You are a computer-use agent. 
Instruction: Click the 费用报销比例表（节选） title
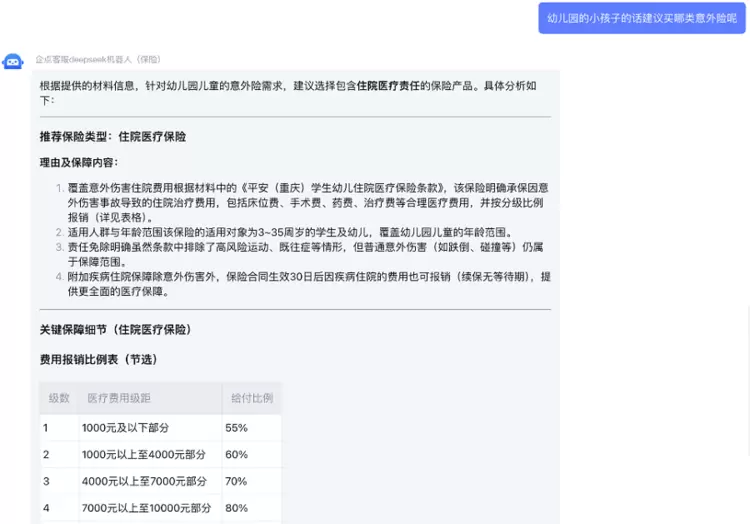click(99, 359)
